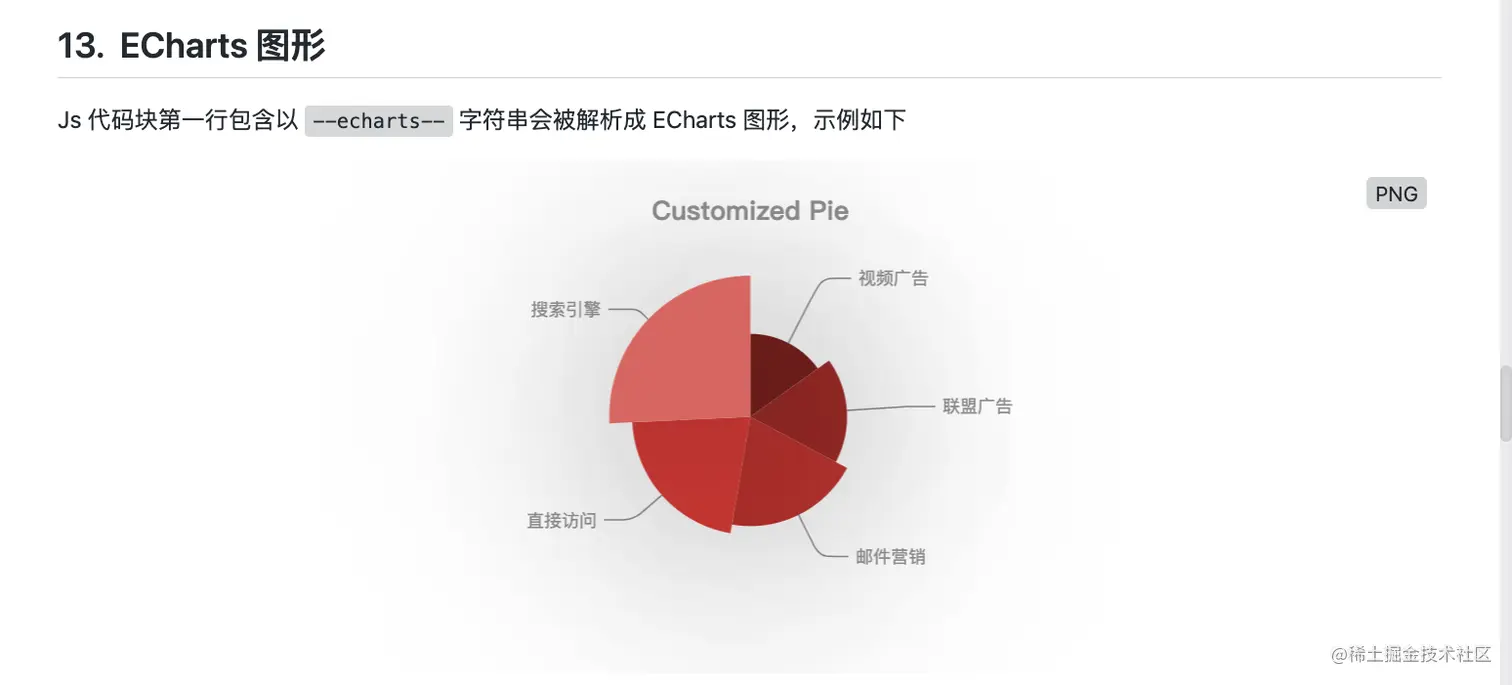1512x685 pixels.
Task: Click the 邮件营销 chart label
Action: 890,557
